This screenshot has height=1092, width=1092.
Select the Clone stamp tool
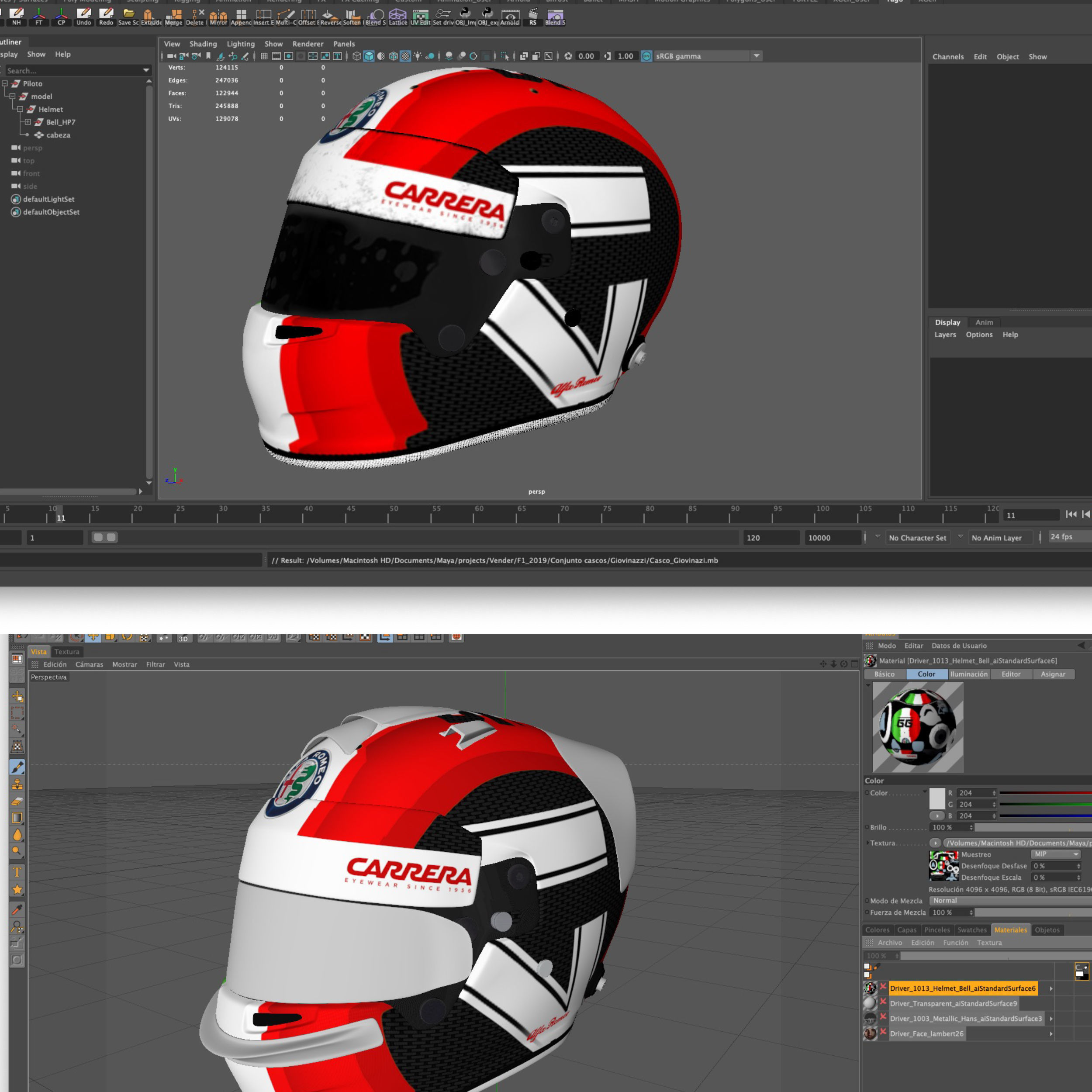point(17,784)
